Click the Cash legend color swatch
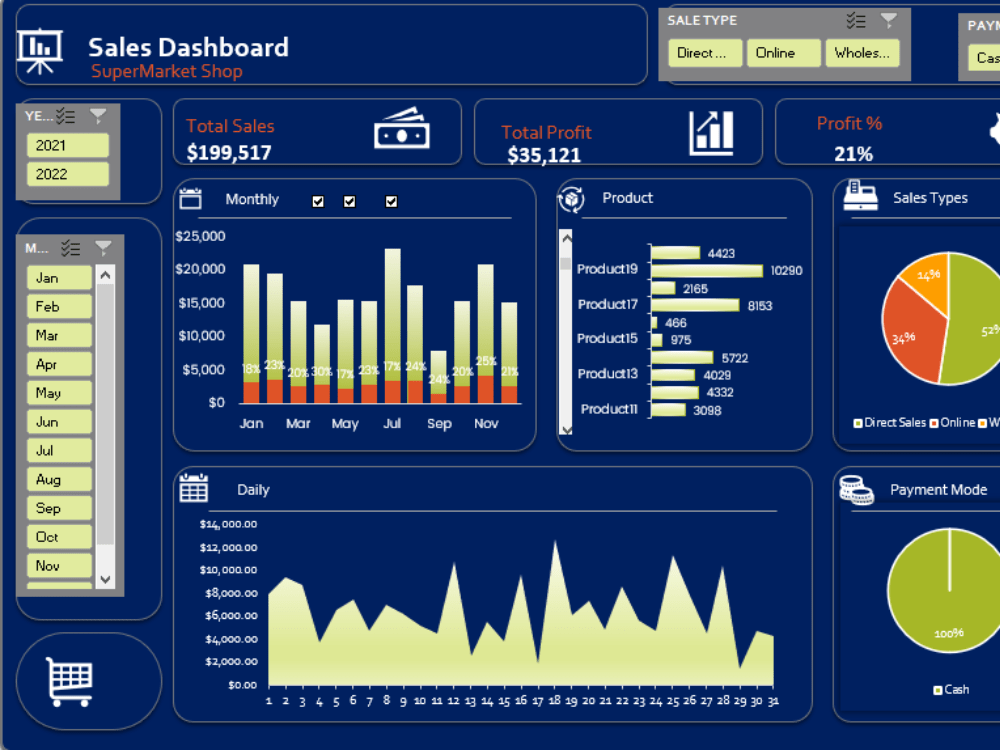Image resolution: width=1000 pixels, height=750 pixels. pyautogui.click(x=938, y=690)
